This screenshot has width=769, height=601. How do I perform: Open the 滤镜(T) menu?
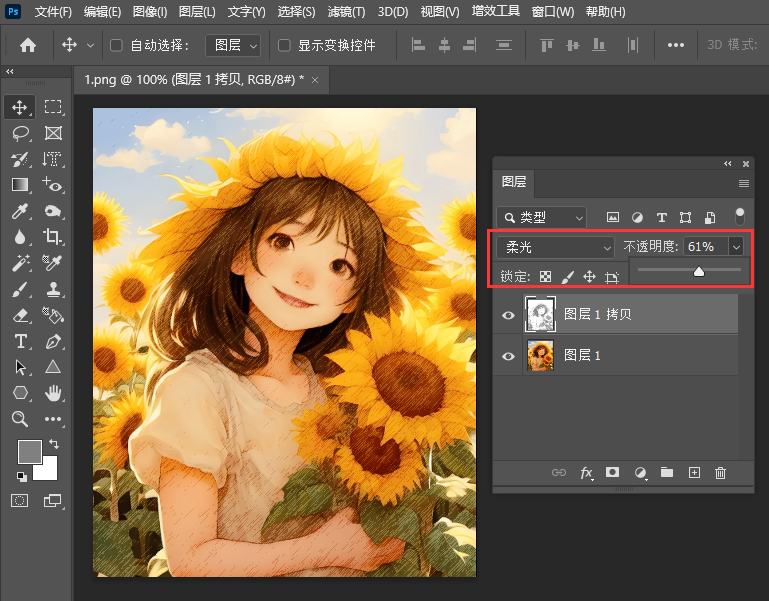346,12
